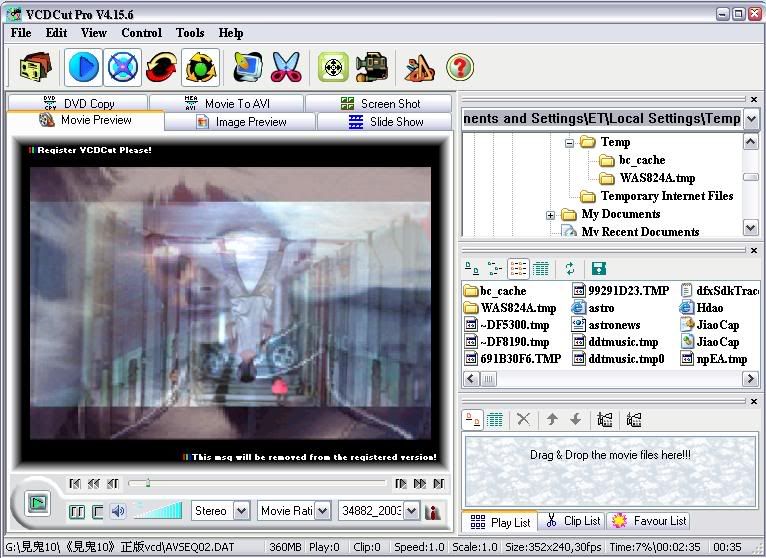Screen dimensions: 766x558
Task: Click the first clapperboard icon in play list toolbar
Action: click(605, 419)
